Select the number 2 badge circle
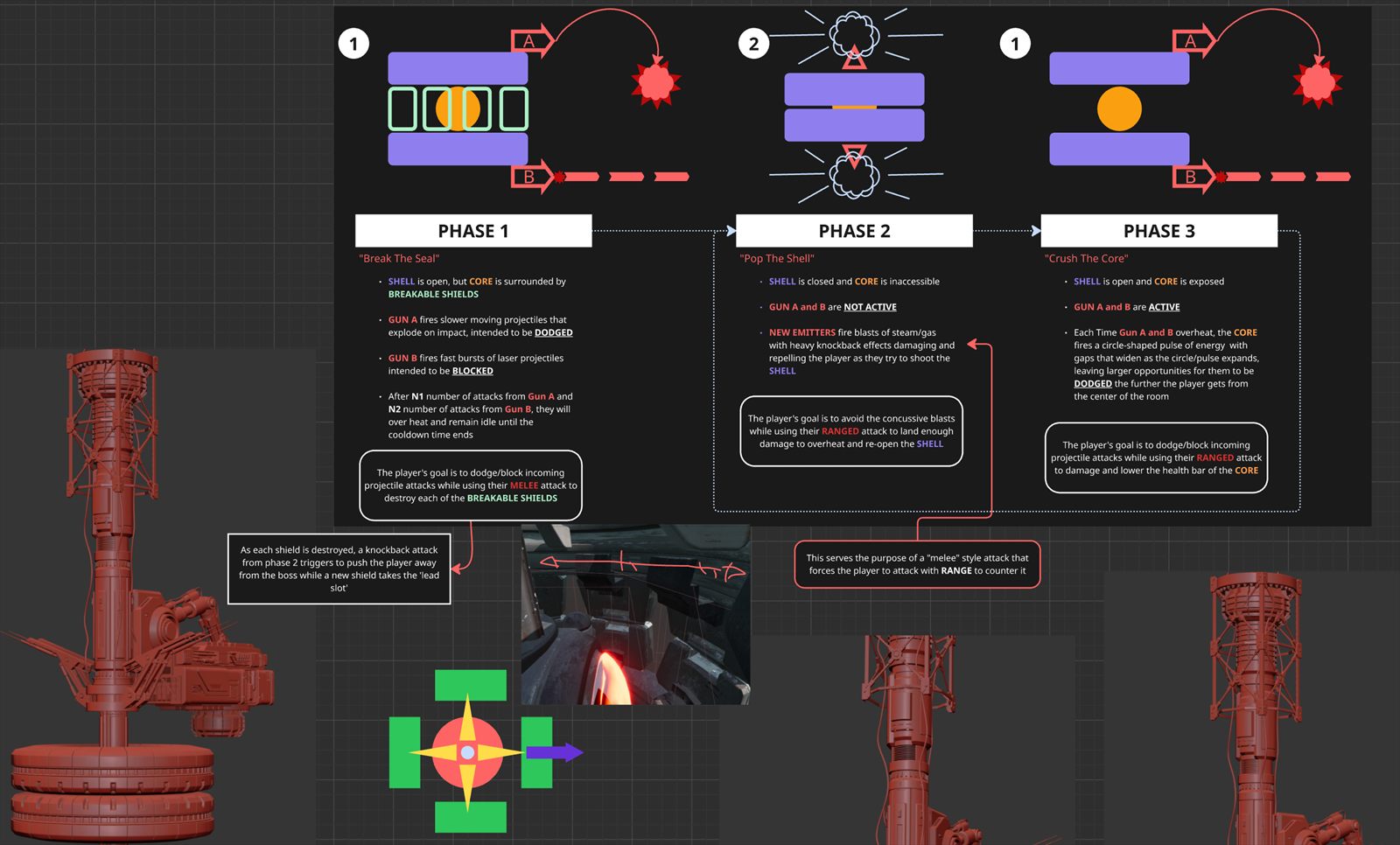 tap(753, 43)
